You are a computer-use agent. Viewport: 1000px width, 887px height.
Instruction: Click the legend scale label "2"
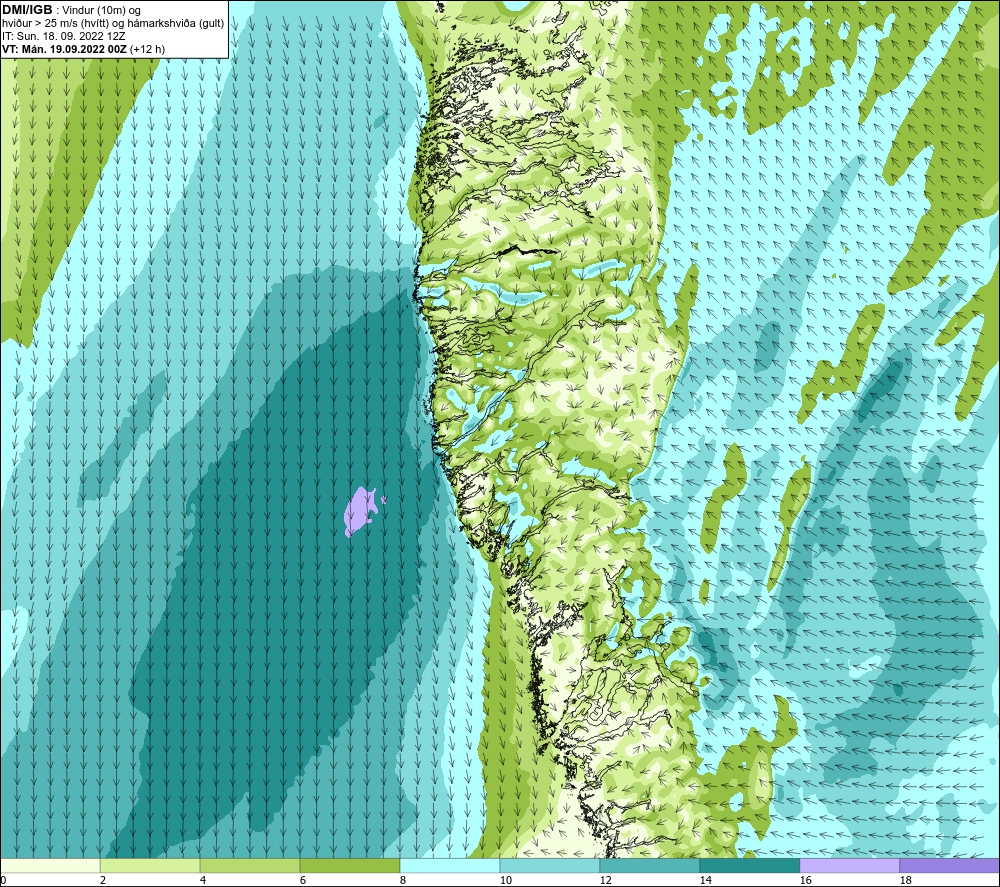[x=103, y=881]
